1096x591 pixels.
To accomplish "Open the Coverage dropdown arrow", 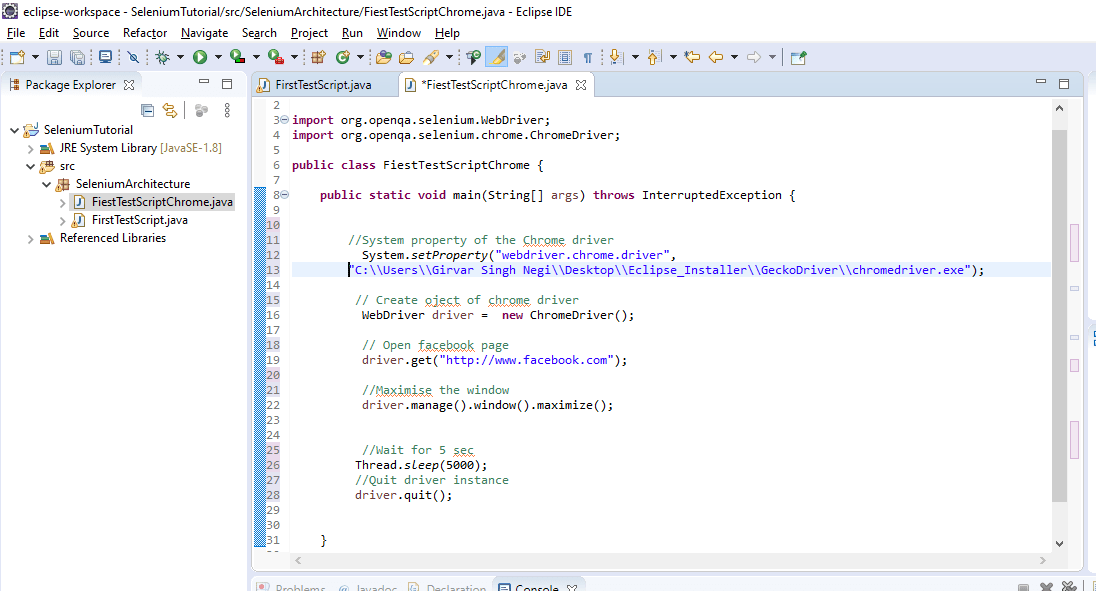I will 257,57.
